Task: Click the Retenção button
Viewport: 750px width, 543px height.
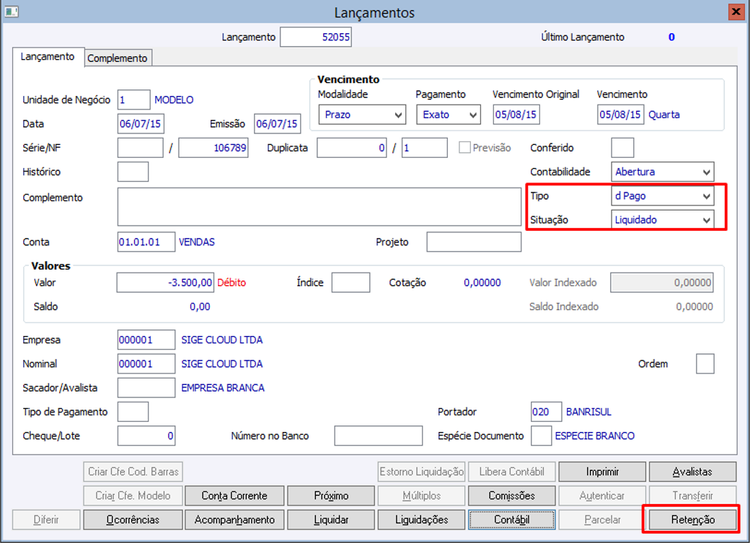Action: [692, 520]
